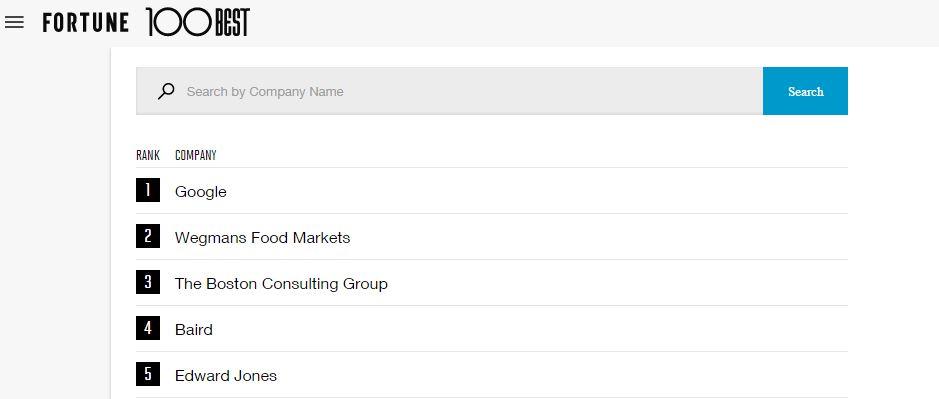Click the 100 Best logo

pos(198,22)
